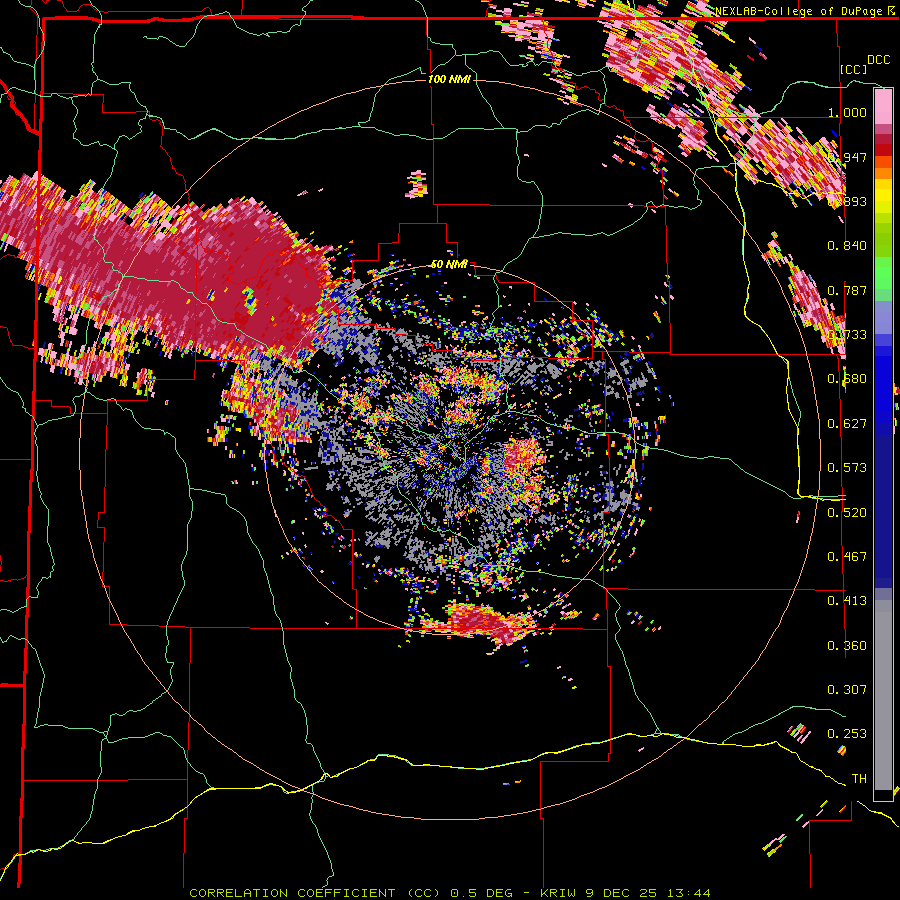Click the 0.787 legend value
900x900 pixels.
[847, 290]
